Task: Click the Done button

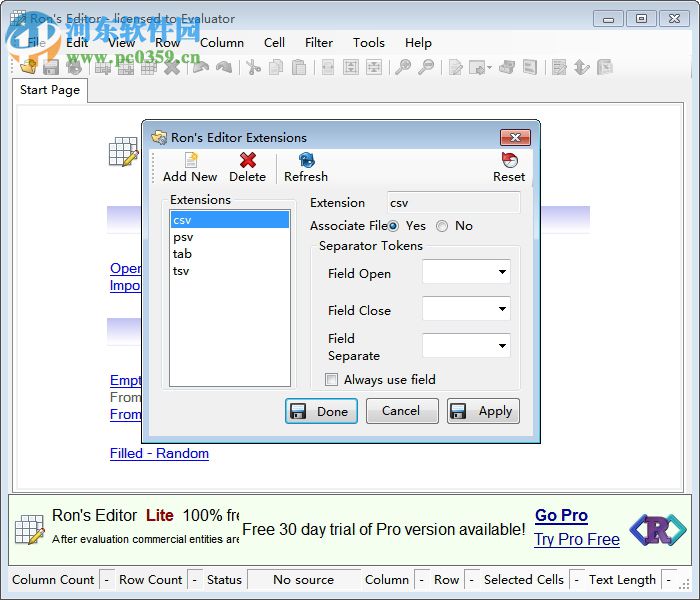Action: pyautogui.click(x=321, y=411)
